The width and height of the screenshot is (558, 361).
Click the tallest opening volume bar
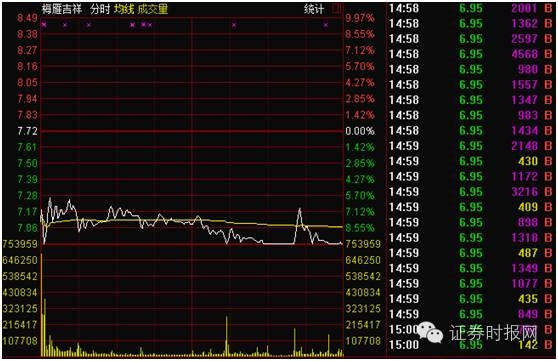pyautogui.click(x=42, y=305)
